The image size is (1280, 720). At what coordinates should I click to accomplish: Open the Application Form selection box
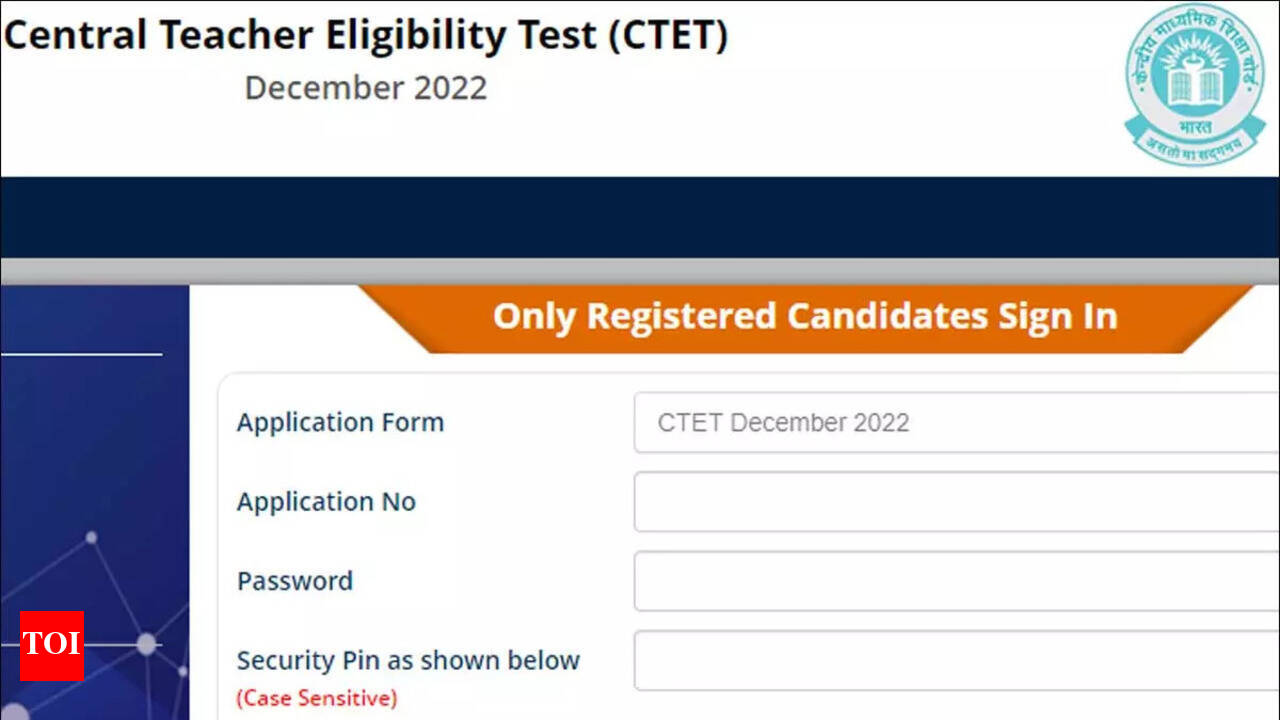tap(955, 422)
